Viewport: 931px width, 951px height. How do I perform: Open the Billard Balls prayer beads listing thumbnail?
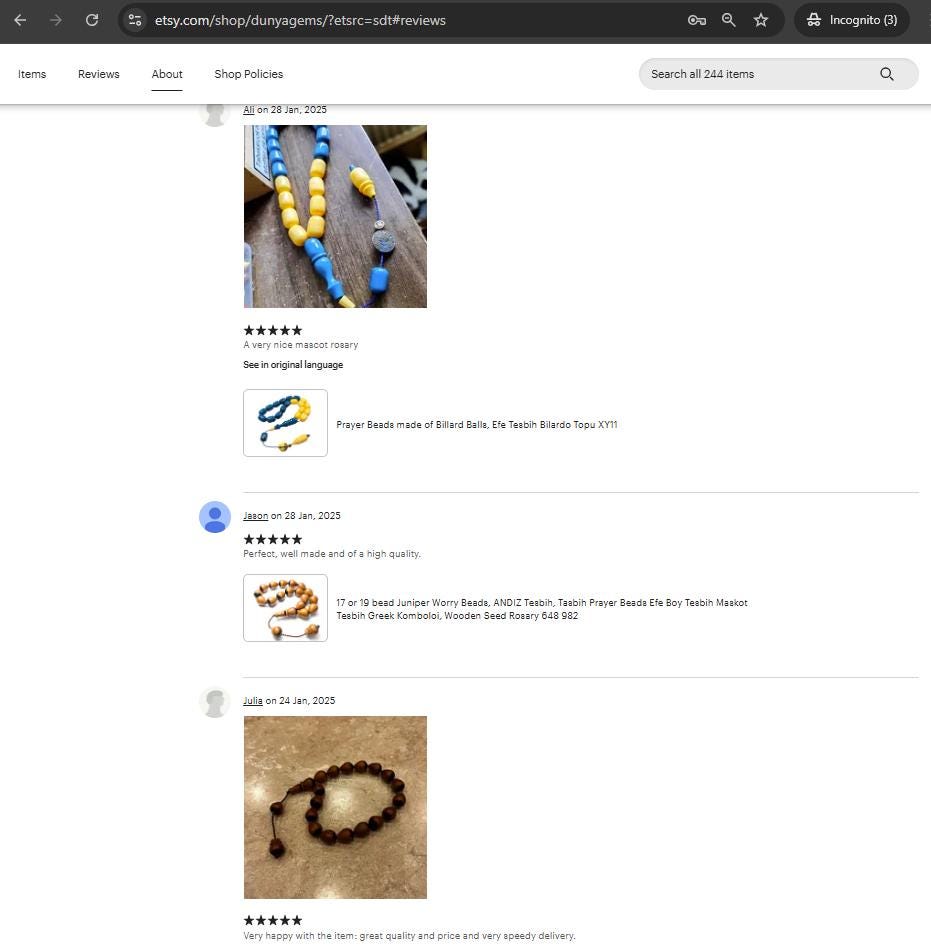pos(286,423)
